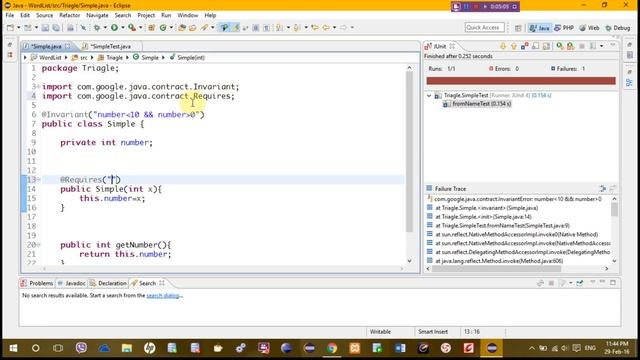
Task: Open the Project menu
Action: pos(146,15)
